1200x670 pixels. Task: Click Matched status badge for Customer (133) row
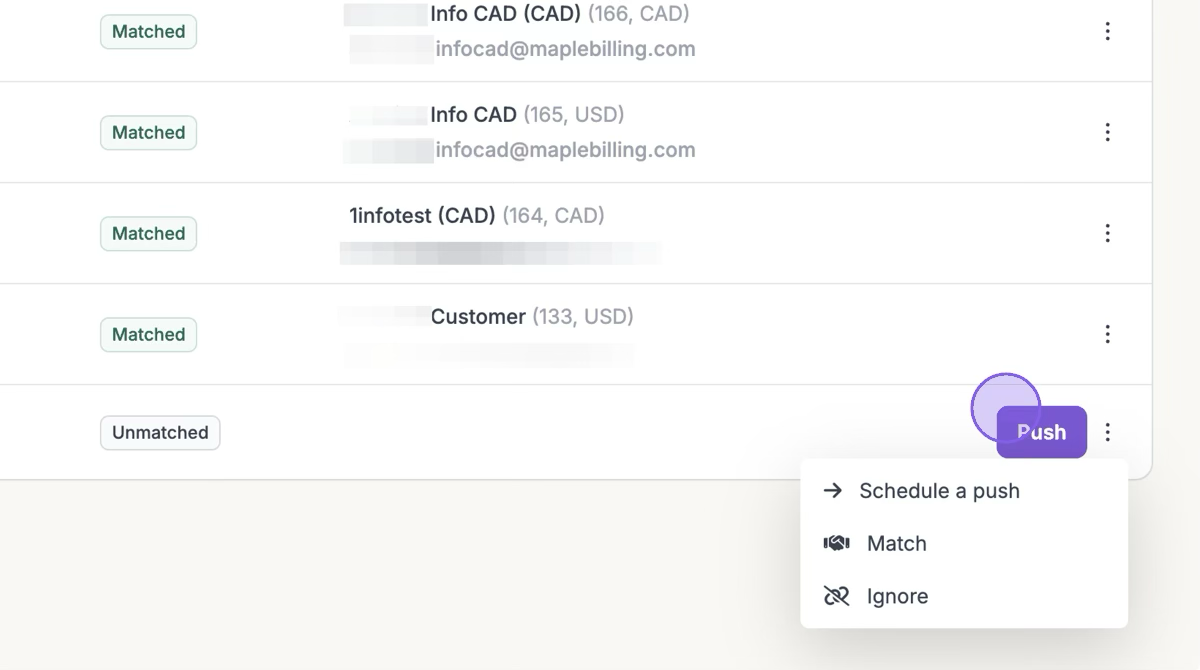point(148,335)
